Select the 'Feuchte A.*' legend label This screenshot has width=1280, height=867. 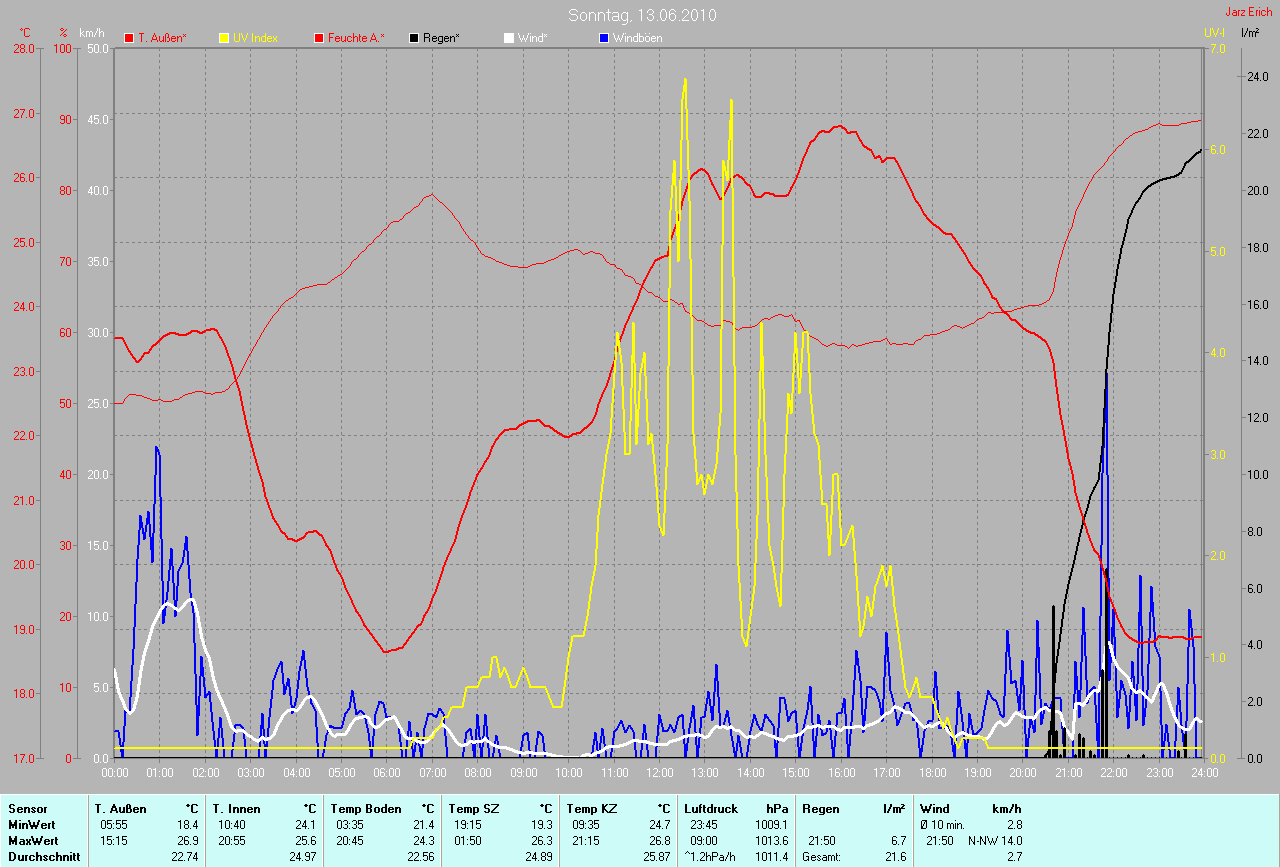[x=357, y=38]
